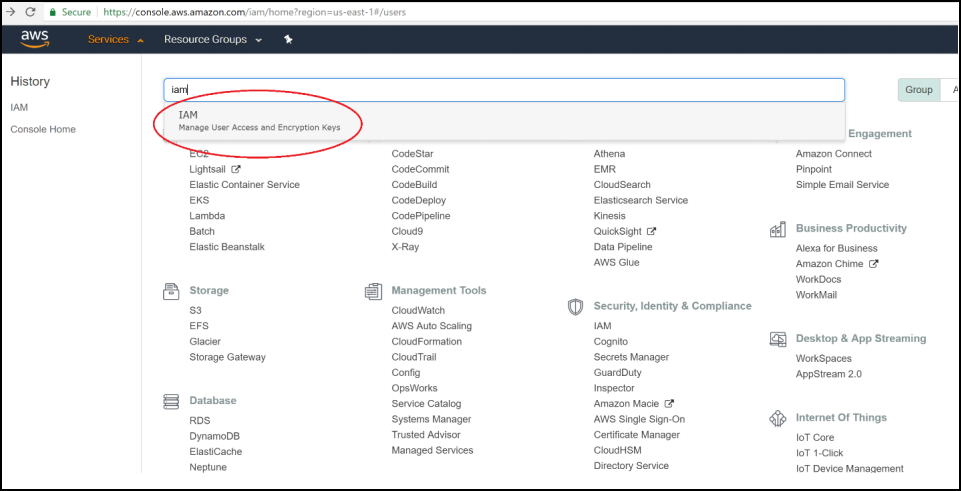Open CloudWatch

418,310
